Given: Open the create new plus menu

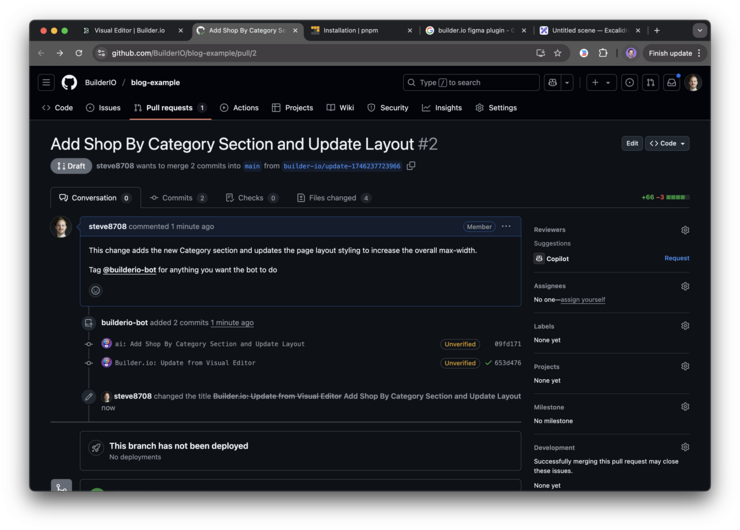Looking at the screenshot, I should tap(601, 83).
